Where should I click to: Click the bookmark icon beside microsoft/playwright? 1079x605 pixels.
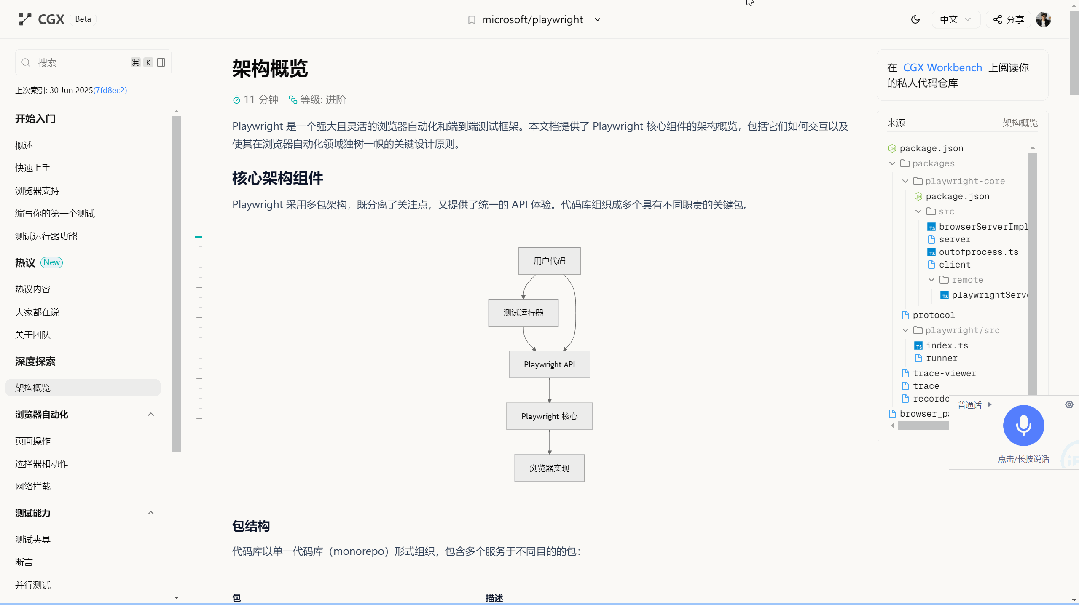[x=471, y=20]
